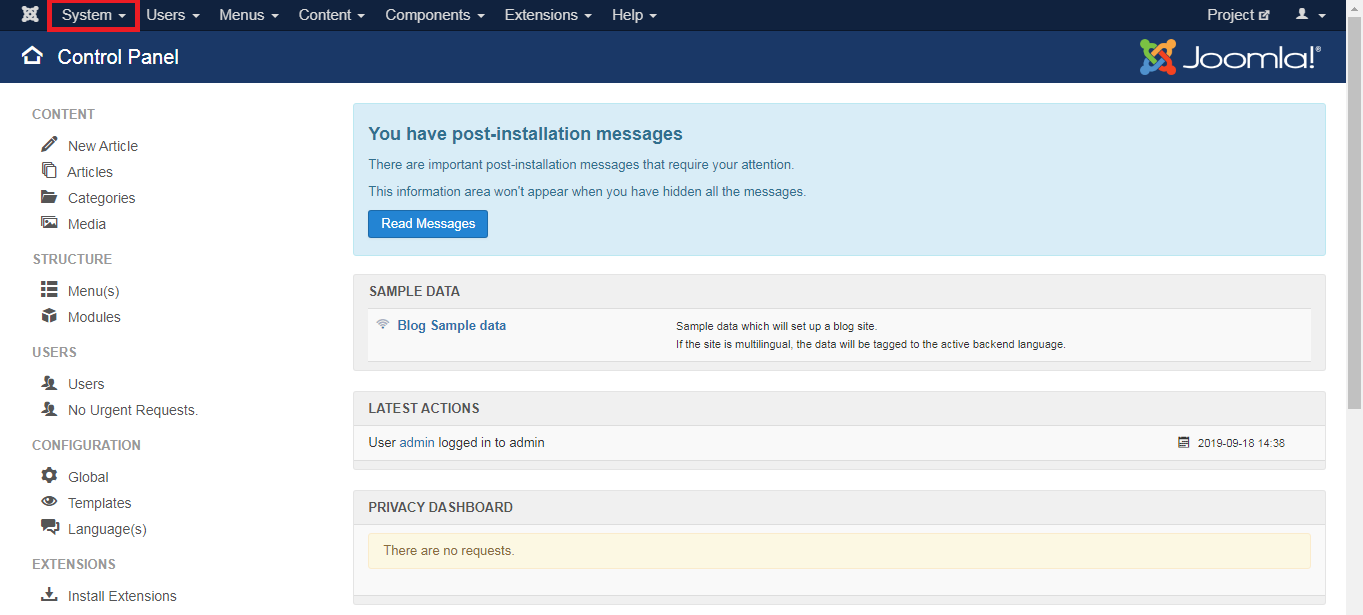Go to Menu(s) link
The height and width of the screenshot is (615, 1363).
94,291
